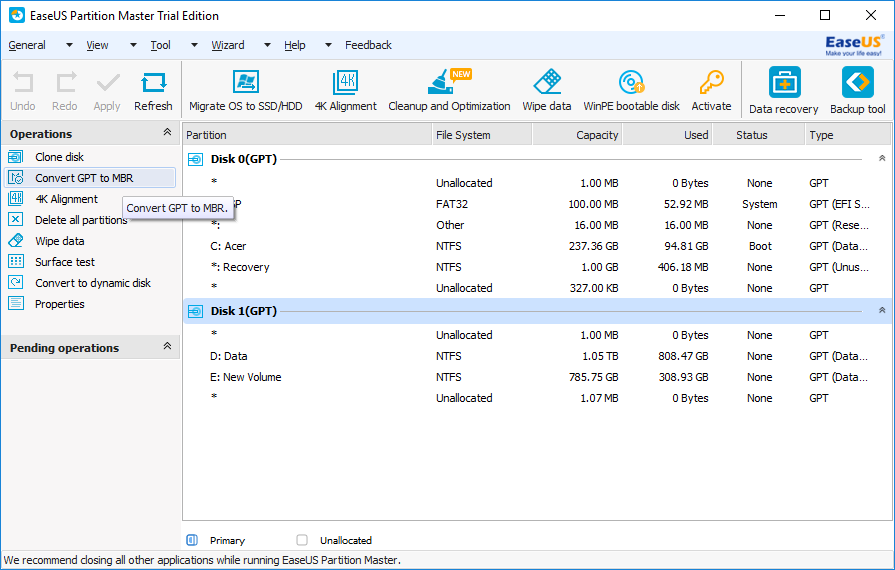
Task: Open the Feedback menu item
Action: pos(368,45)
